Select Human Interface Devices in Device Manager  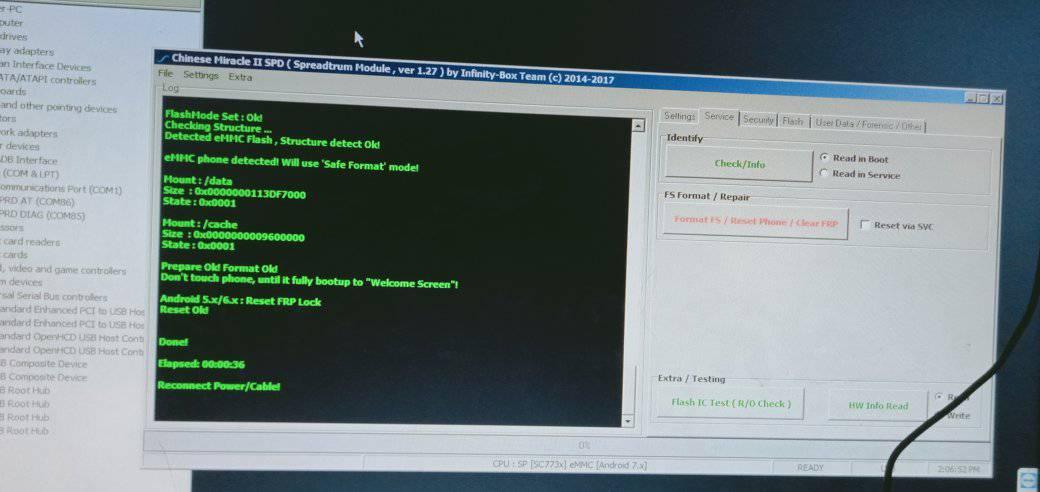[45, 66]
